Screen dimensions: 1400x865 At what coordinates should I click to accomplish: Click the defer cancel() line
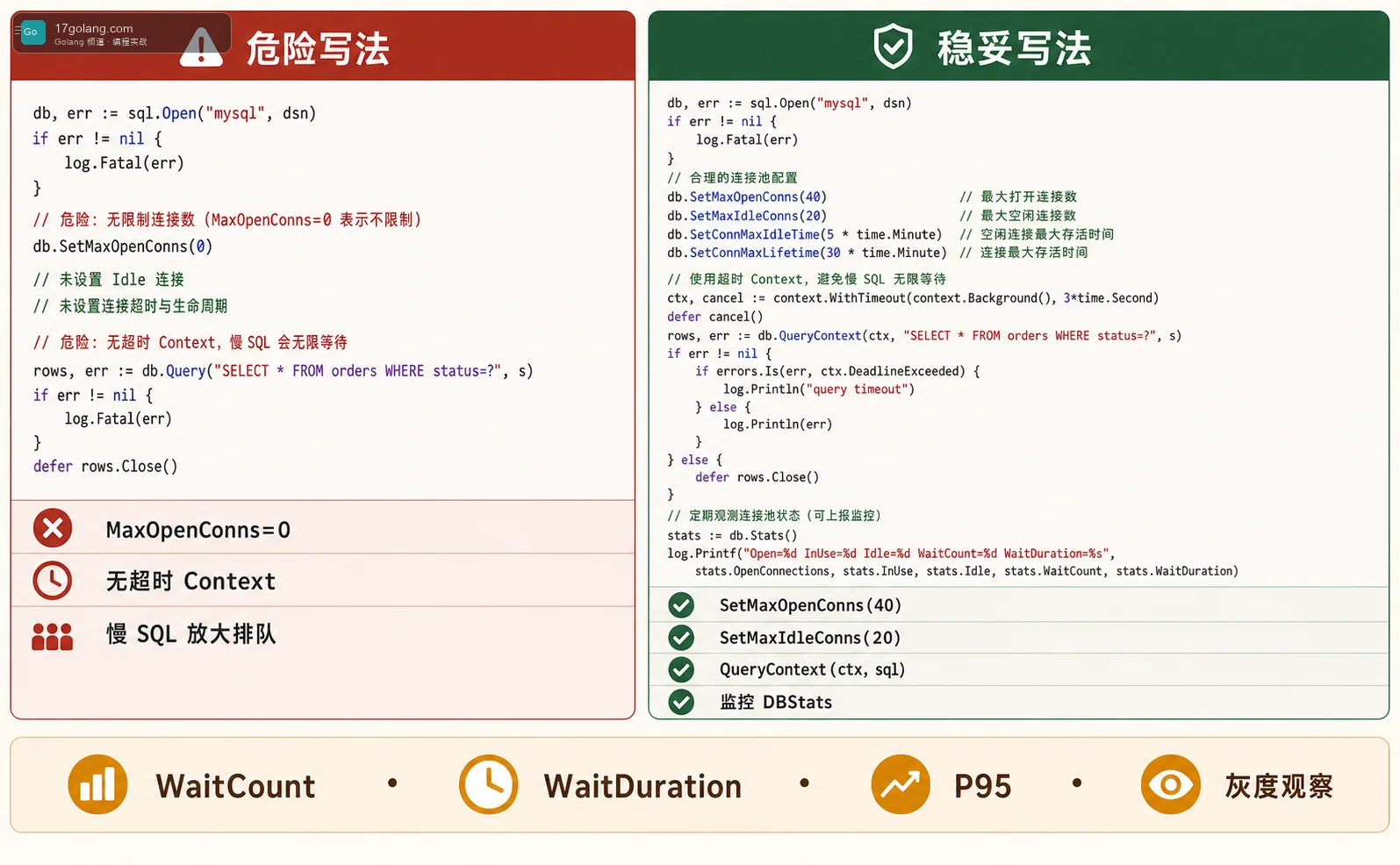(x=714, y=317)
